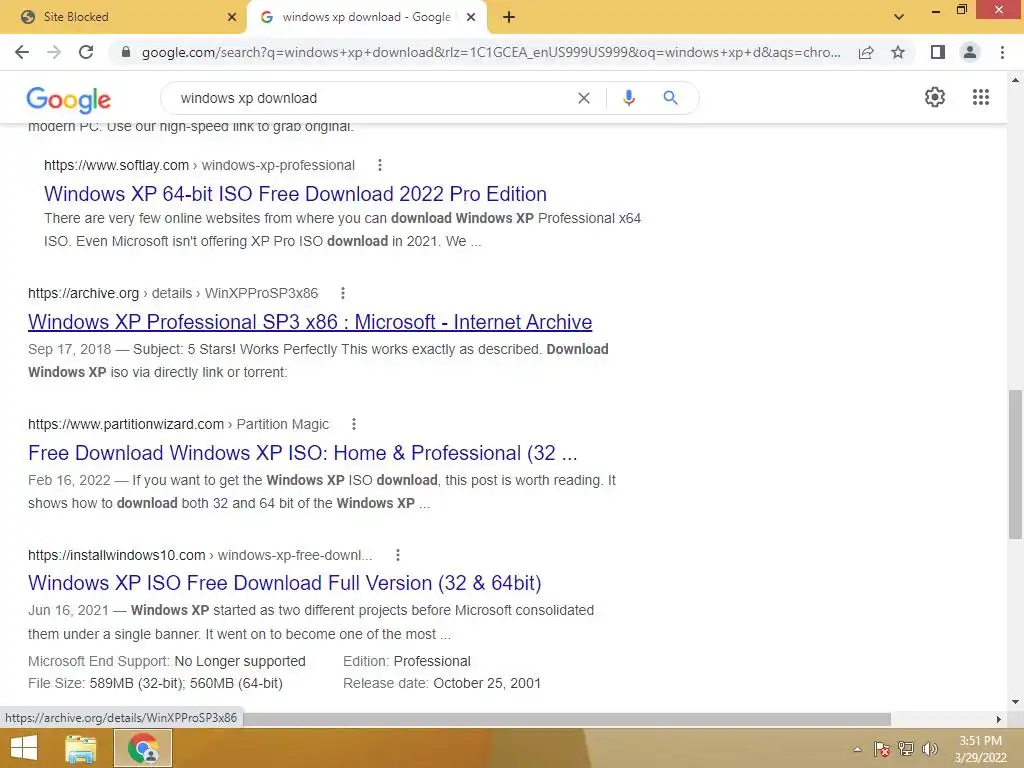This screenshot has width=1024, height=768.
Task: Open Chrome side panel
Action: [938, 52]
